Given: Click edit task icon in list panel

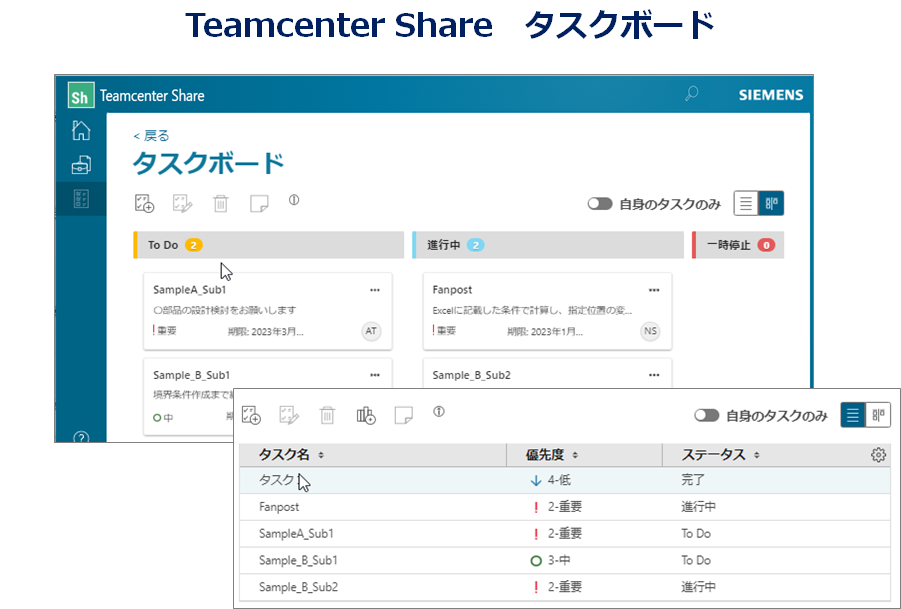Looking at the screenshot, I should tap(289, 415).
